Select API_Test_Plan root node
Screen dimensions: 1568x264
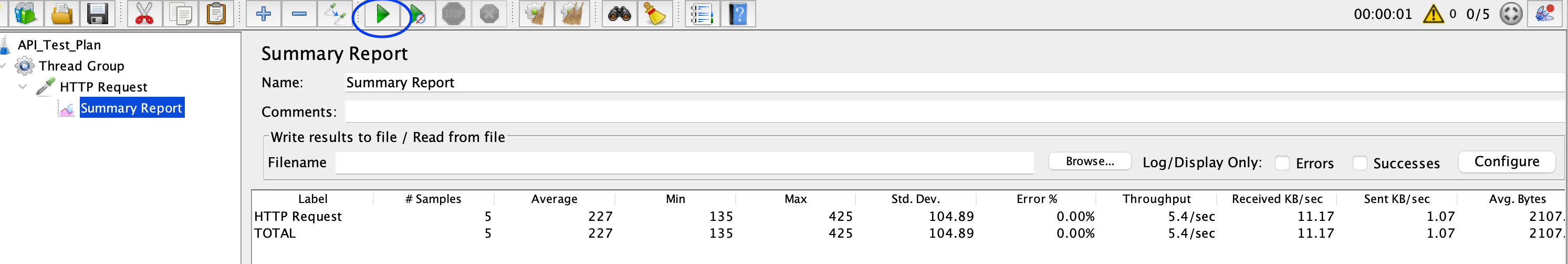coord(59,45)
